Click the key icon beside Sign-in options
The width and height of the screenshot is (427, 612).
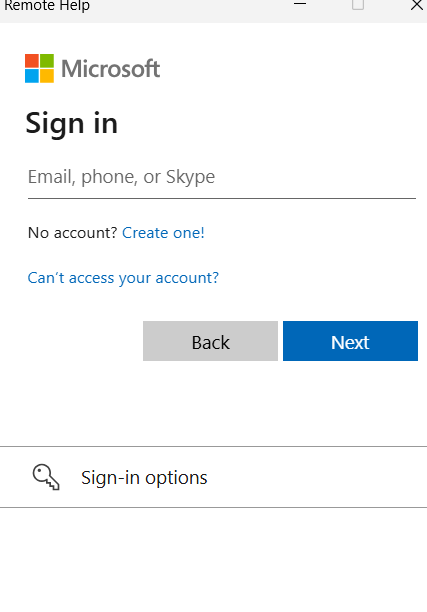click(x=46, y=477)
